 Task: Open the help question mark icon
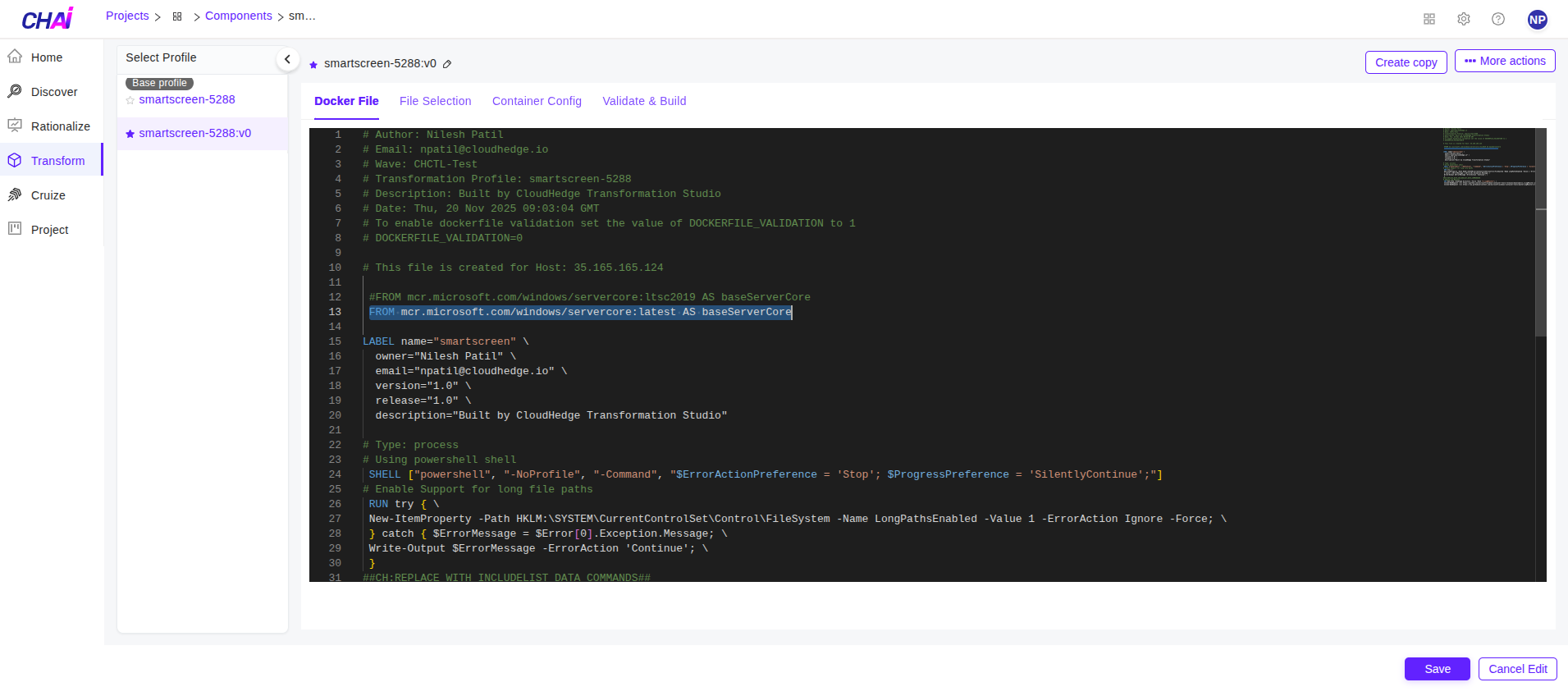pos(1498,19)
